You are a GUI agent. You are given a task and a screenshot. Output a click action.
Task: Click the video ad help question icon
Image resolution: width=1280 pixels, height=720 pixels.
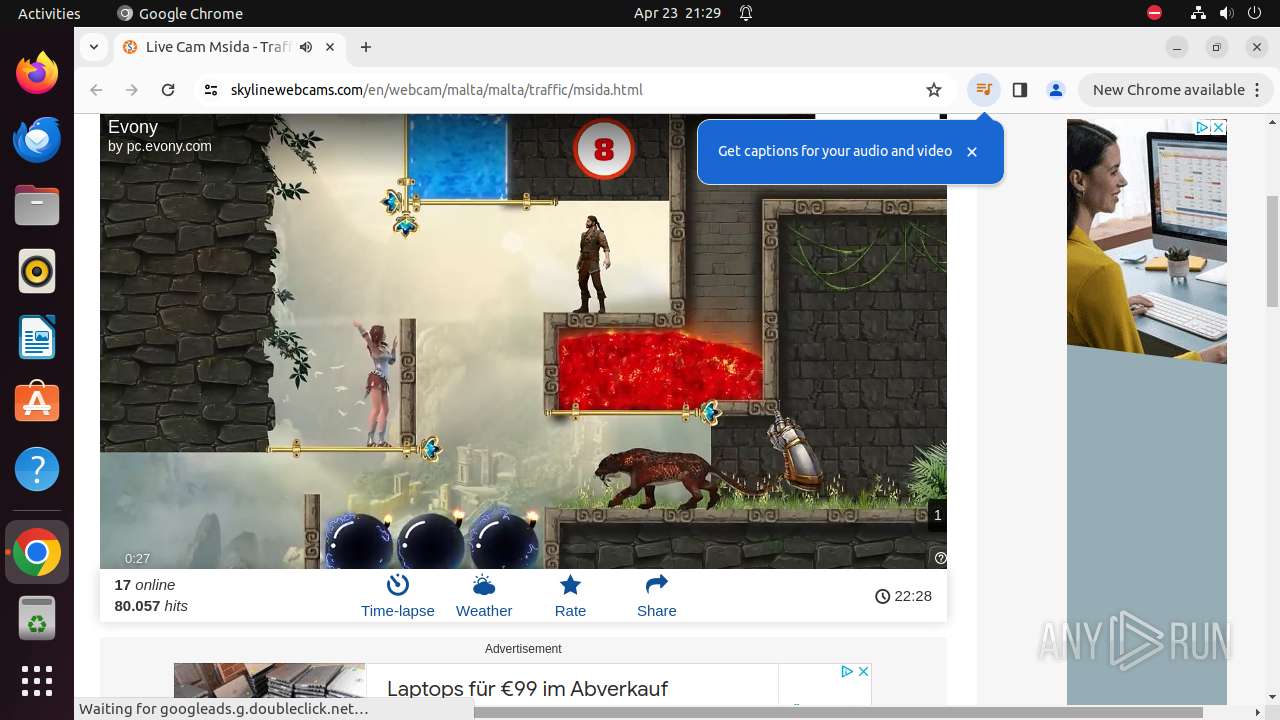[940, 558]
